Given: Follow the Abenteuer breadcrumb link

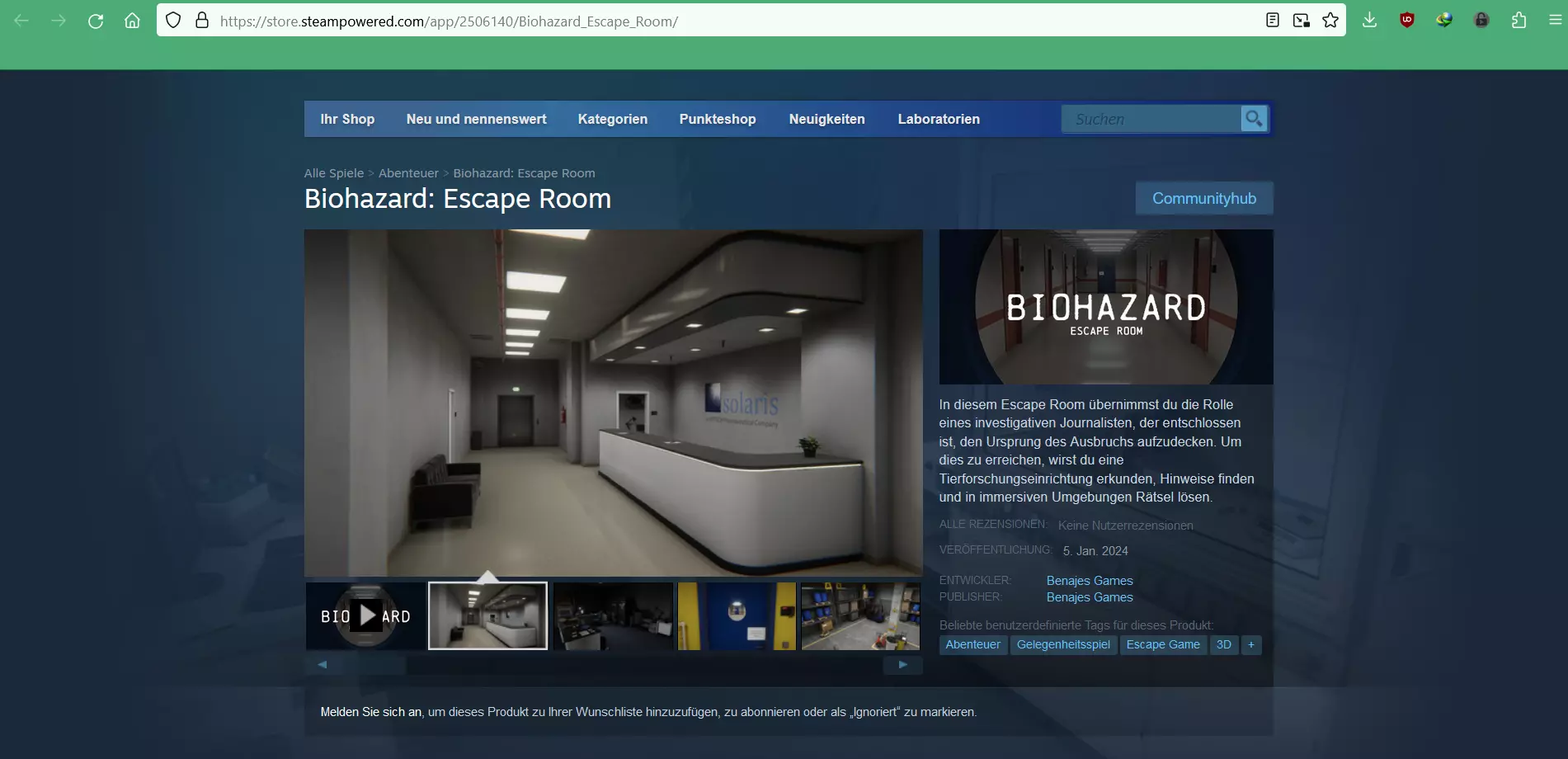Looking at the screenshot, I should click(408, 173).
